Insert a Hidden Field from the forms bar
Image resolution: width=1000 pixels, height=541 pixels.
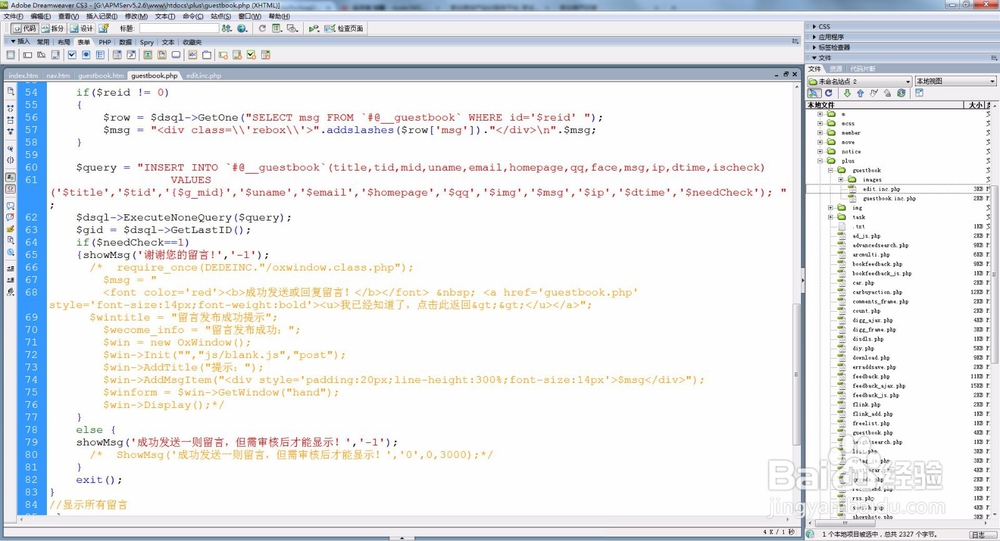(x=41, y=55)
